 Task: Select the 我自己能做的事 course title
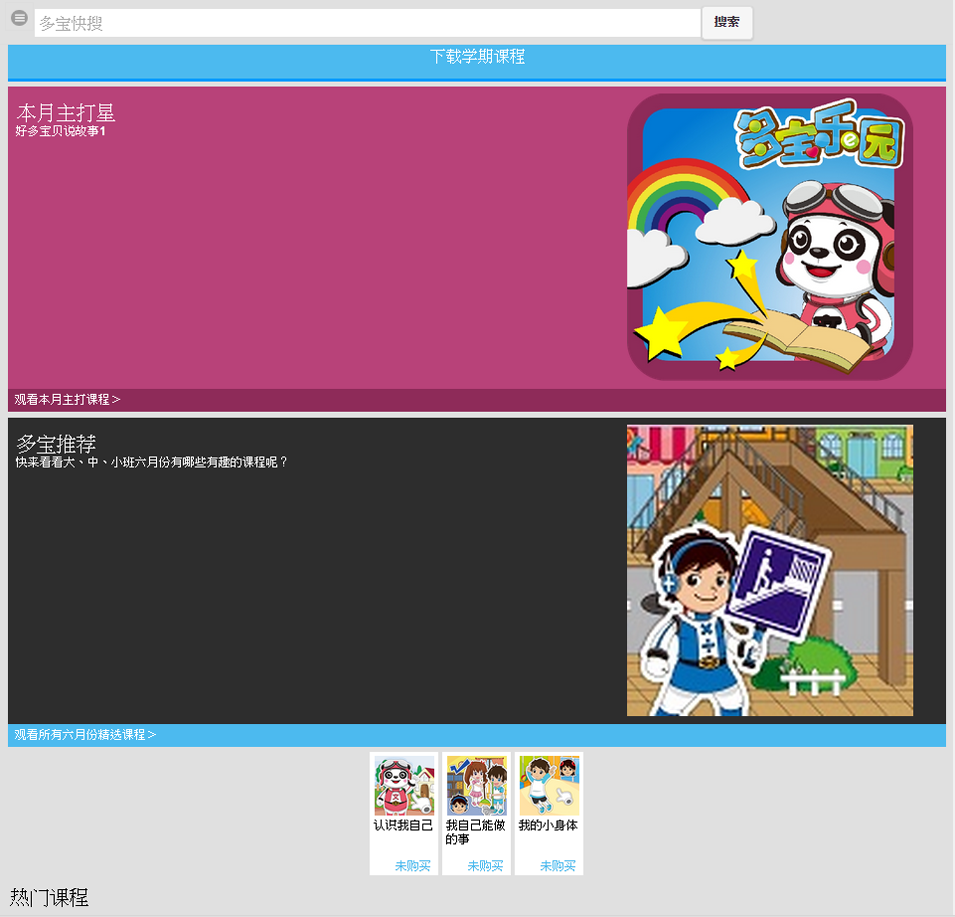pyautogui.click(x=476, y=832)
